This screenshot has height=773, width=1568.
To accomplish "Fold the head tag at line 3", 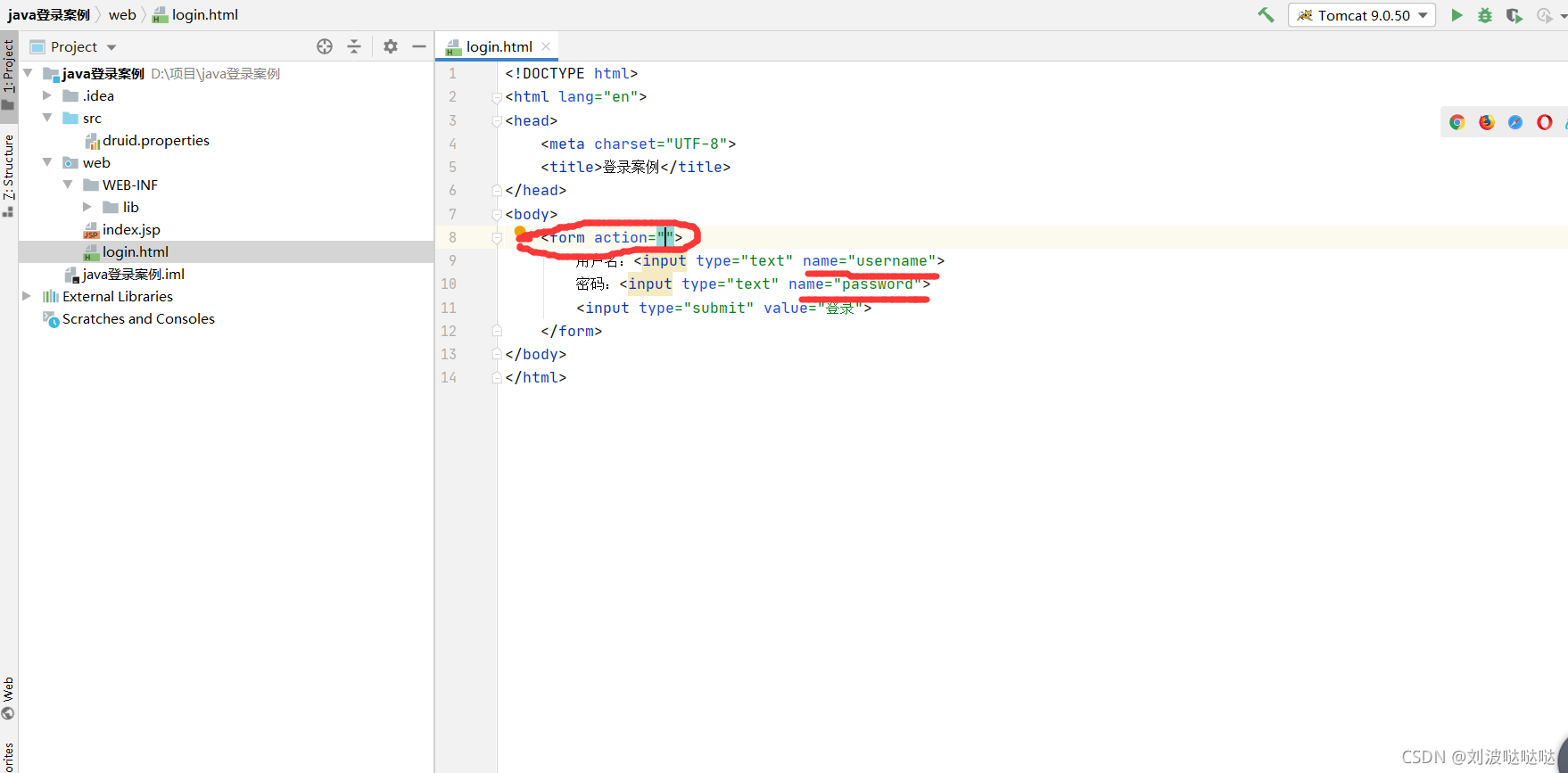I will coord(497,120).
